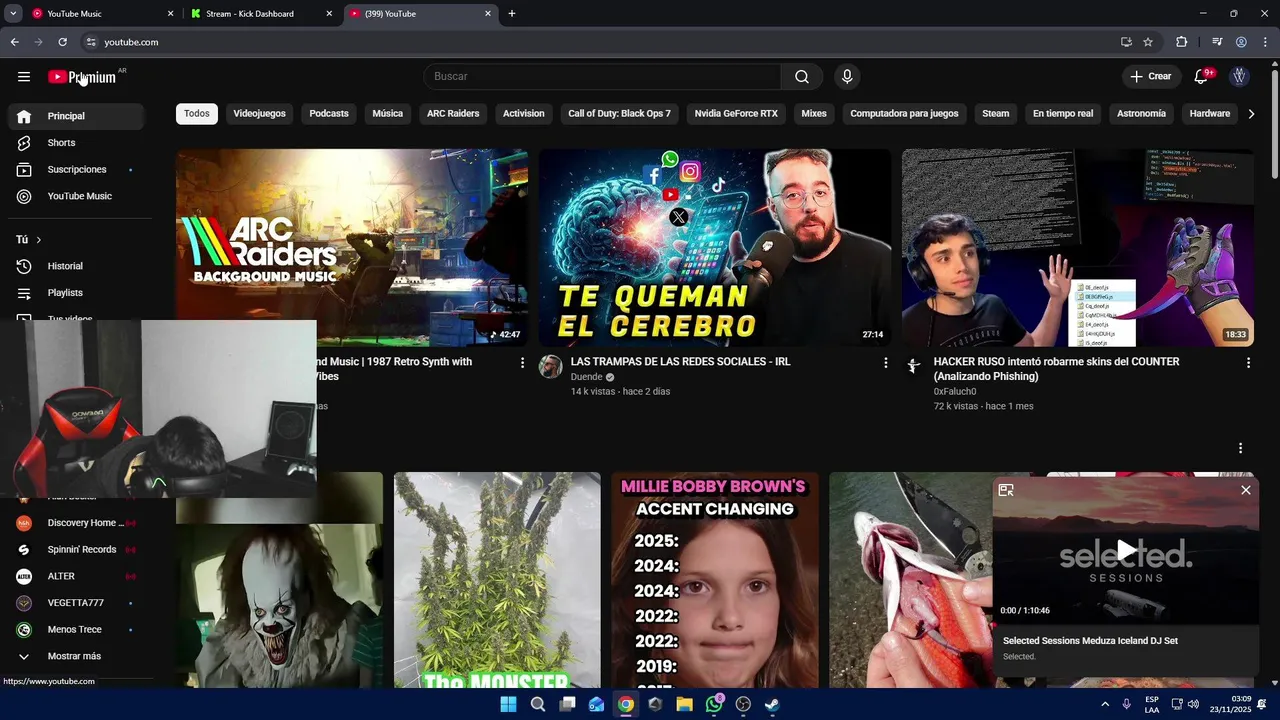Open the ARC Raiders Background Music thumbnail
The image size is (1280, 720).
(352, 248)
